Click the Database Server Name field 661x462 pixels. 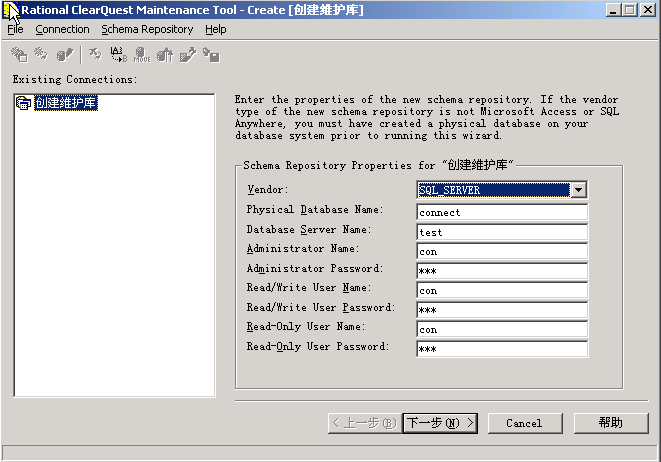502,232
